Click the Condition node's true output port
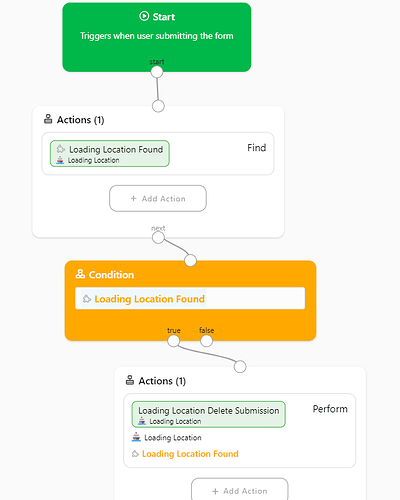The height and width of the screenshot is (500, 400). tap(173, 341)
